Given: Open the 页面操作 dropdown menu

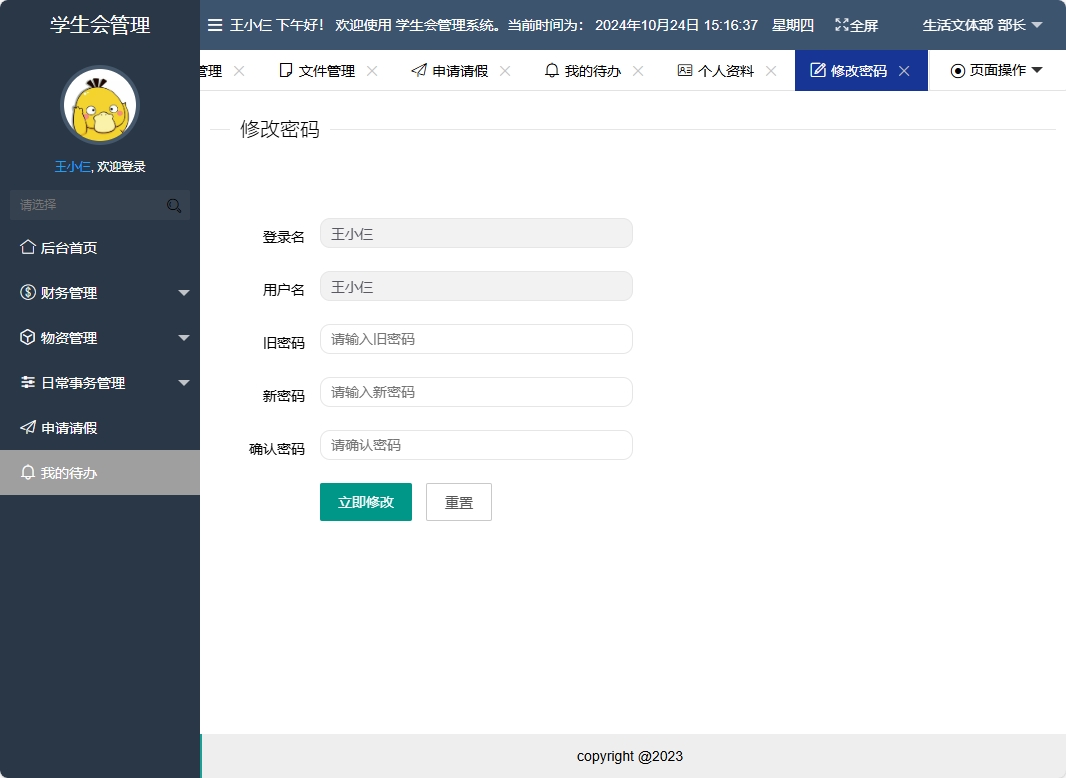Looking at the screenshot, I should coord(997,70).
